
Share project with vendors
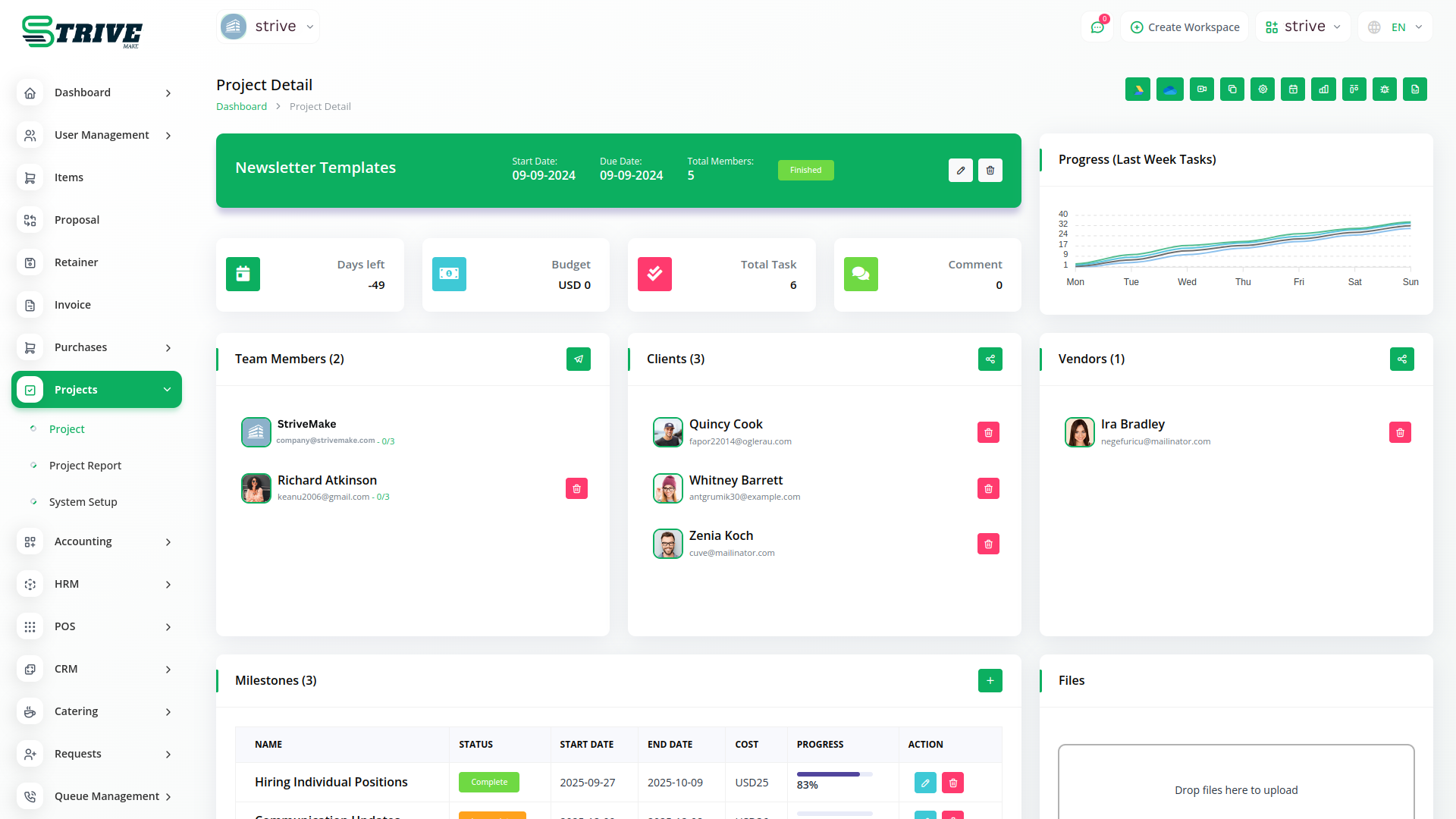point(1402,359)
